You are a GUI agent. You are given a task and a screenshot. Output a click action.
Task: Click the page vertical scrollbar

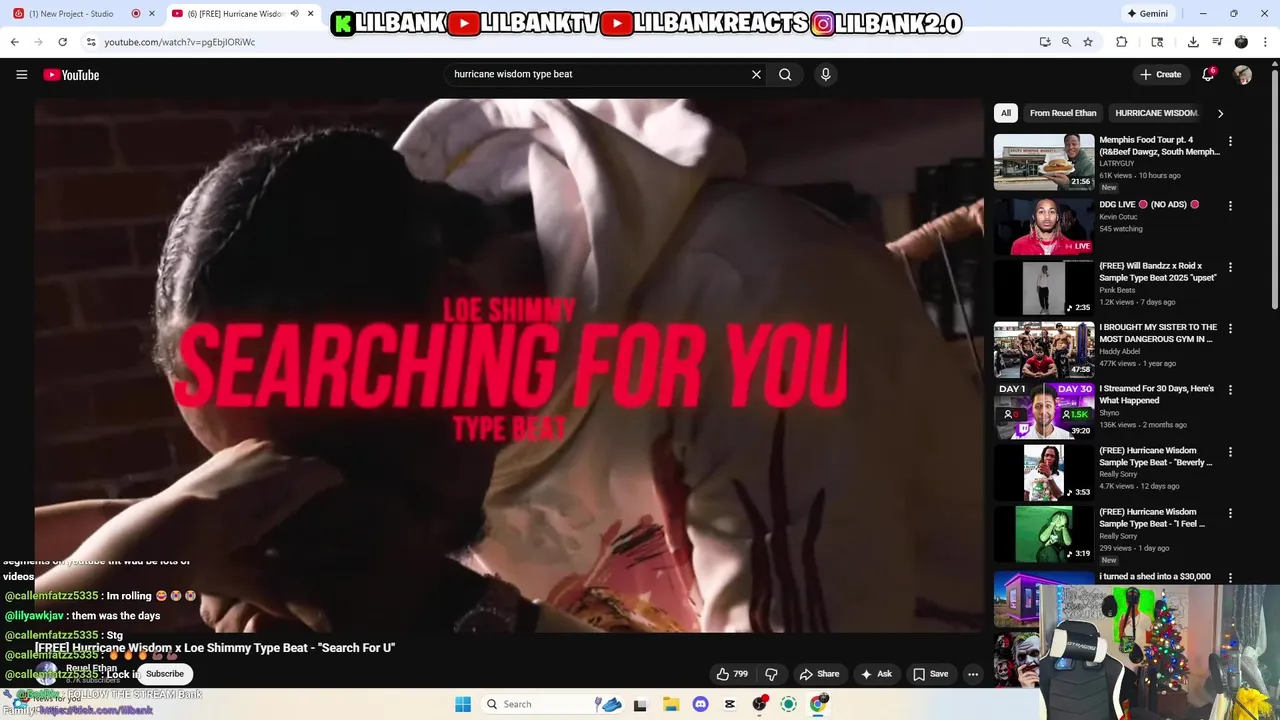(1275, 190)
